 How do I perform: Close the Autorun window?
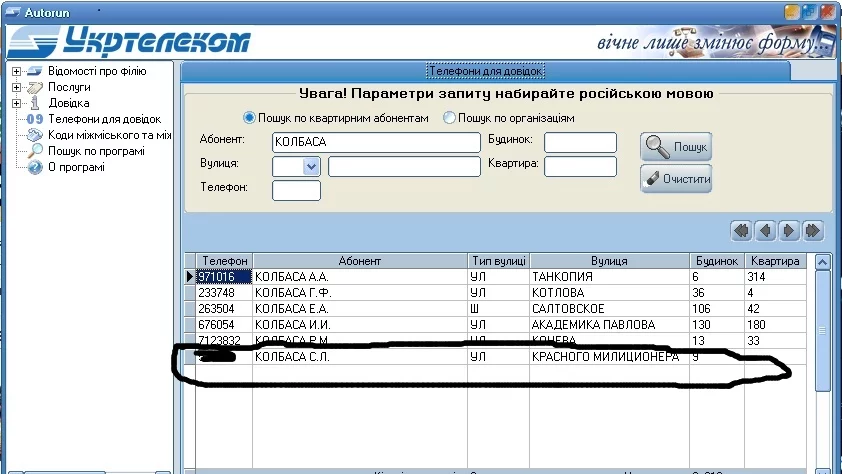pos(828,12)
